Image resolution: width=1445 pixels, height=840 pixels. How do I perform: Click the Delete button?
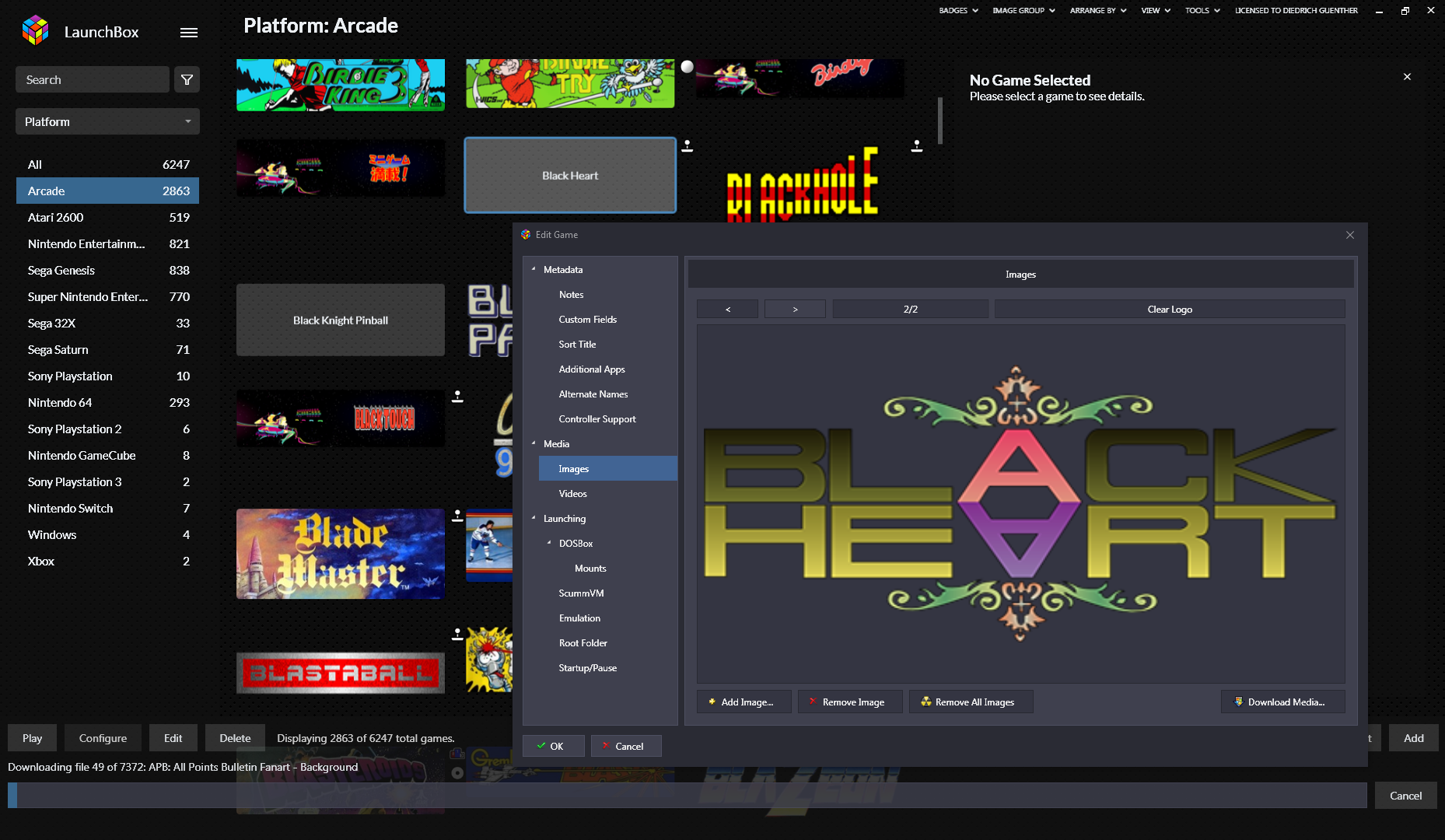point(235,738)
